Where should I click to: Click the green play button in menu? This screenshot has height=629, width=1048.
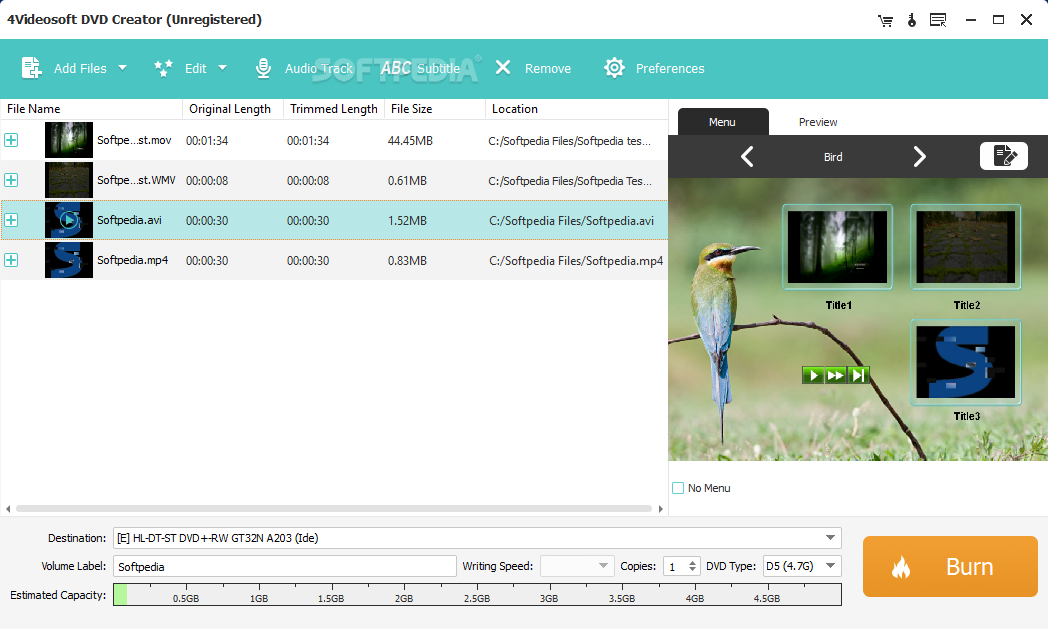tap(813, 375)
